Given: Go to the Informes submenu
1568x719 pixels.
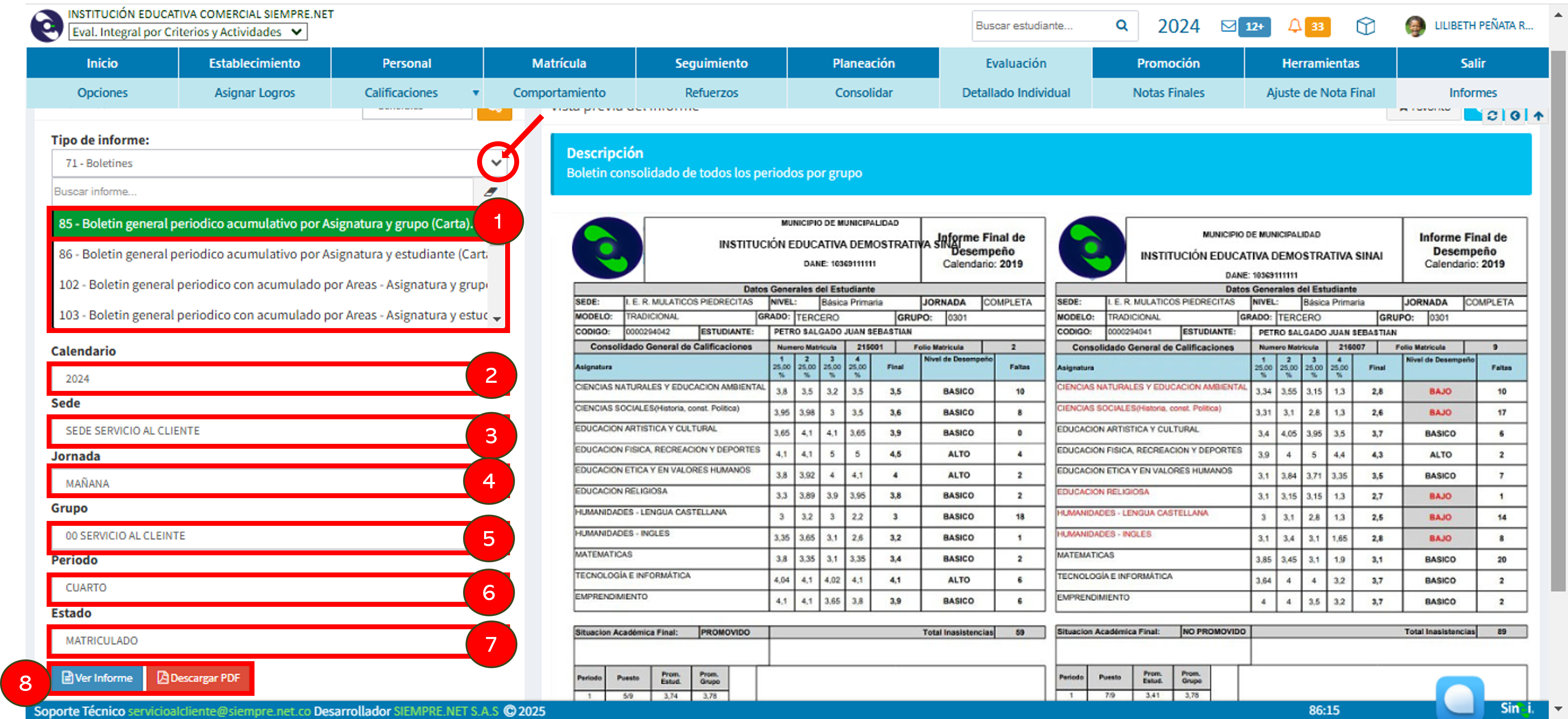Looking at the screenshot, I should 1472,93.
